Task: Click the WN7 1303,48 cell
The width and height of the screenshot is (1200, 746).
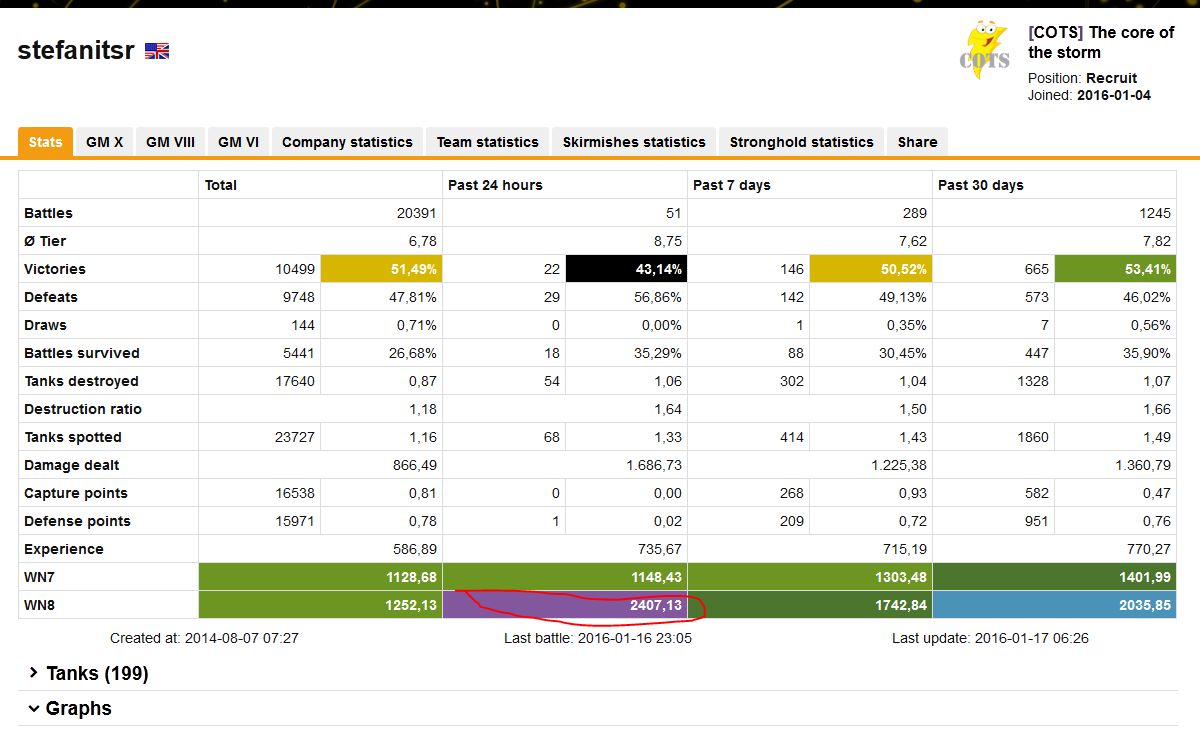Action: coord(810,577)
